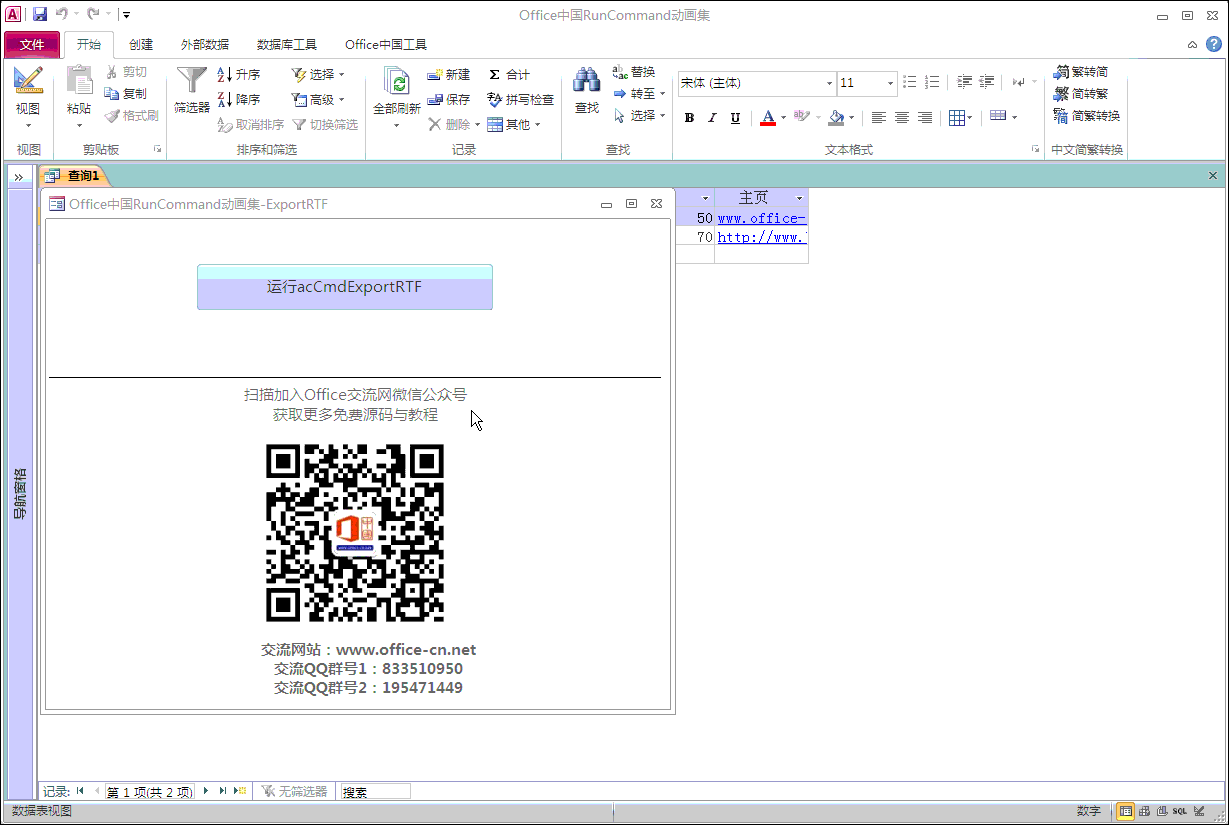Viewport: 1229px width, 825px height.
Task: Open the Help question mark icon
Action: click(x=1213, y=44)
